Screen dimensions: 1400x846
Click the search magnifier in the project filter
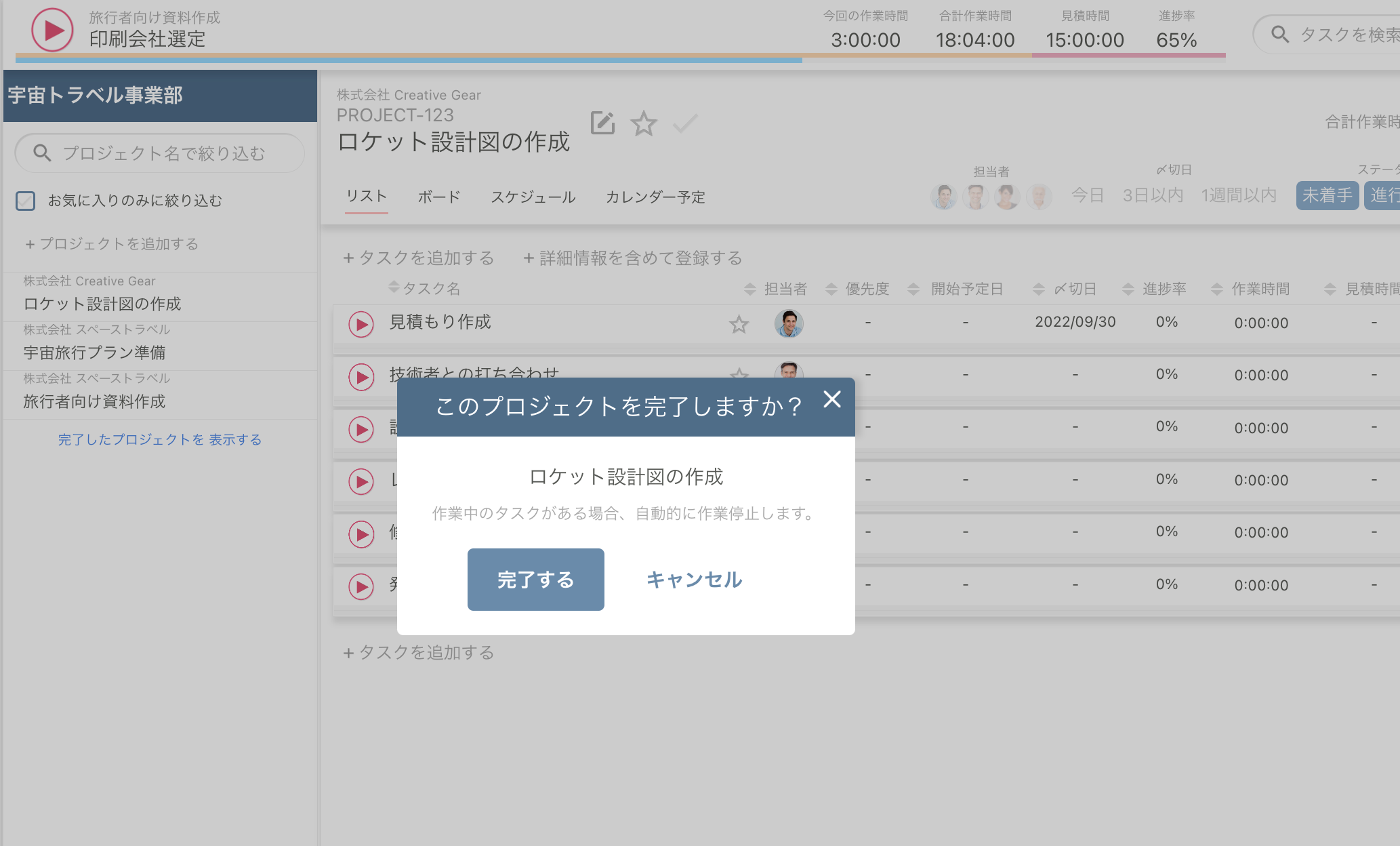click(42, 153)
